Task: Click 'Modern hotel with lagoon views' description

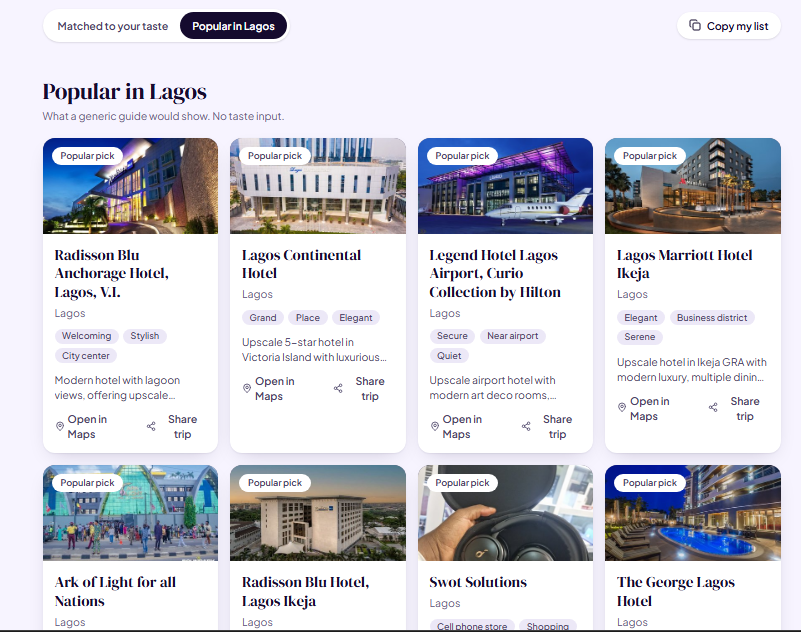Action: (x=117, y=388)
